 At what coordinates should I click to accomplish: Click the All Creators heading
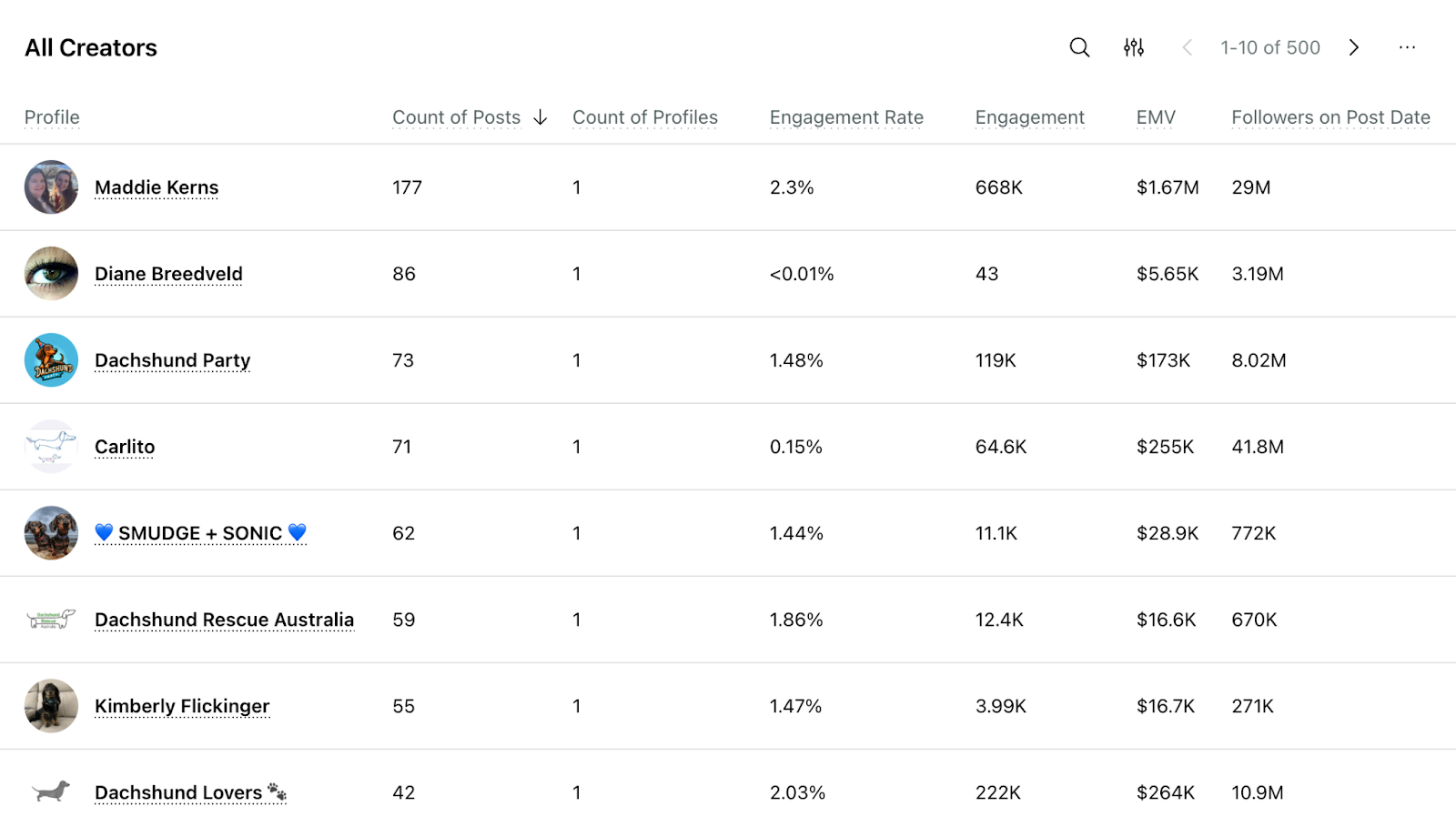tap(90, 47)
